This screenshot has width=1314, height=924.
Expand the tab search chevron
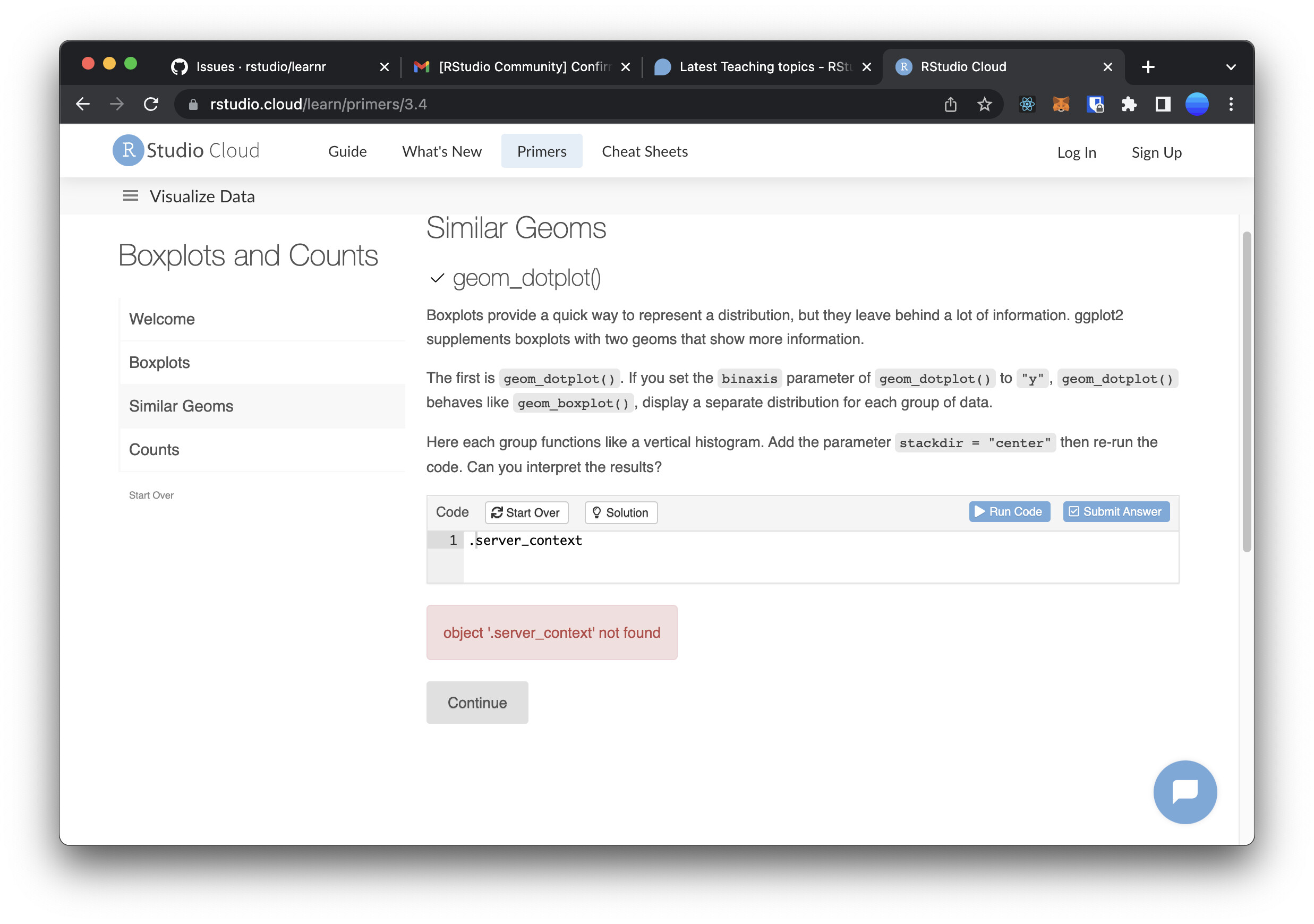coord(1231,67)
